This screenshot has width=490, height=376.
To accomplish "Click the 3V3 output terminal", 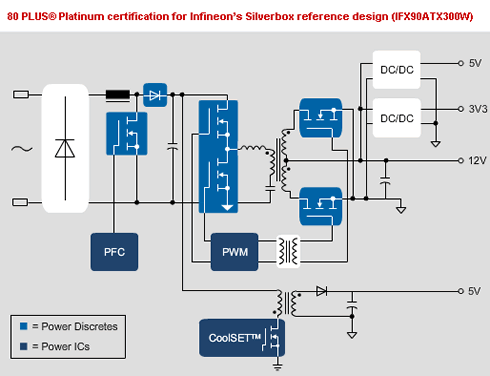I will coord(461,109).
